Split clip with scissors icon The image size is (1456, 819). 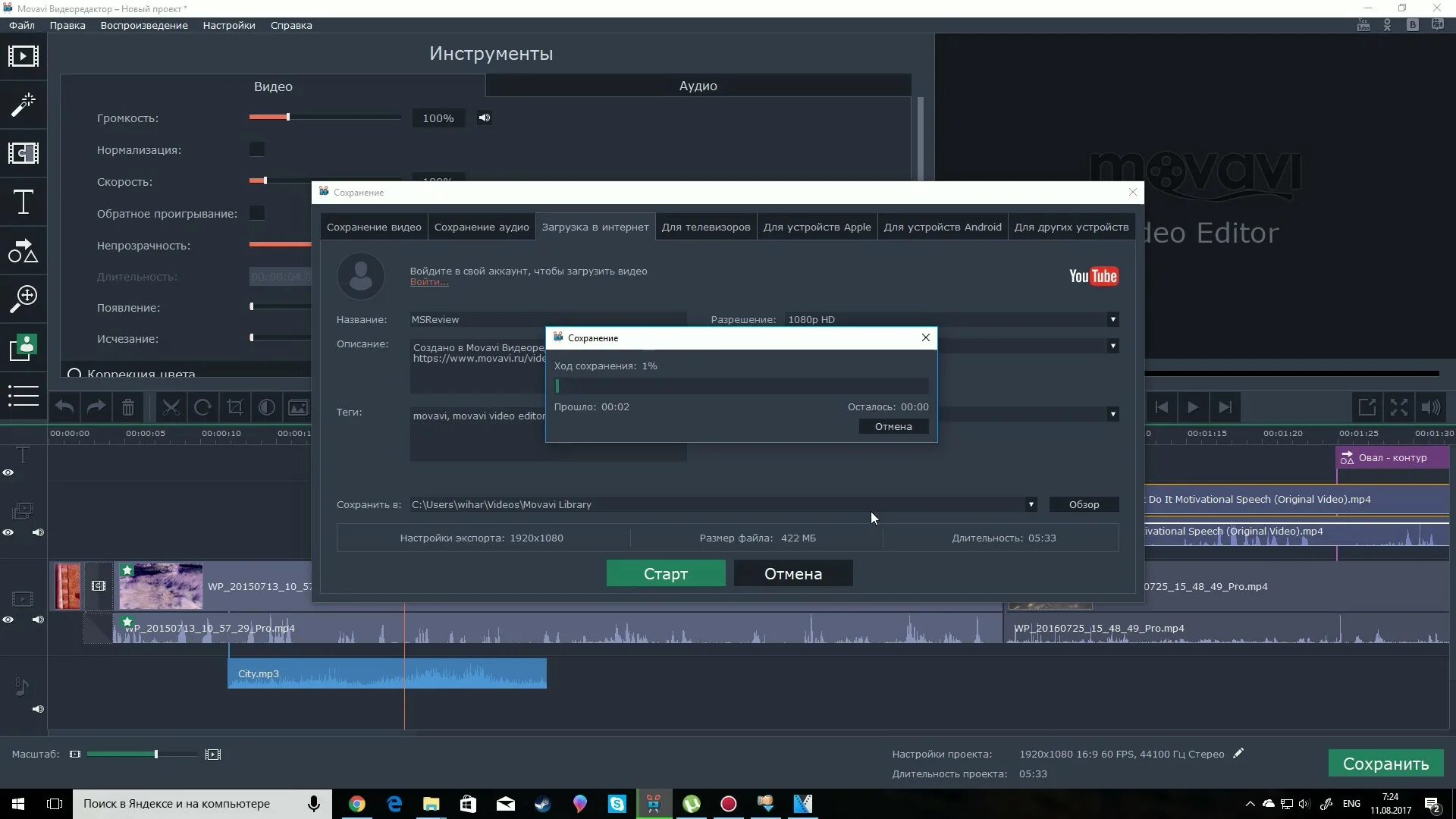coord(171,407)
